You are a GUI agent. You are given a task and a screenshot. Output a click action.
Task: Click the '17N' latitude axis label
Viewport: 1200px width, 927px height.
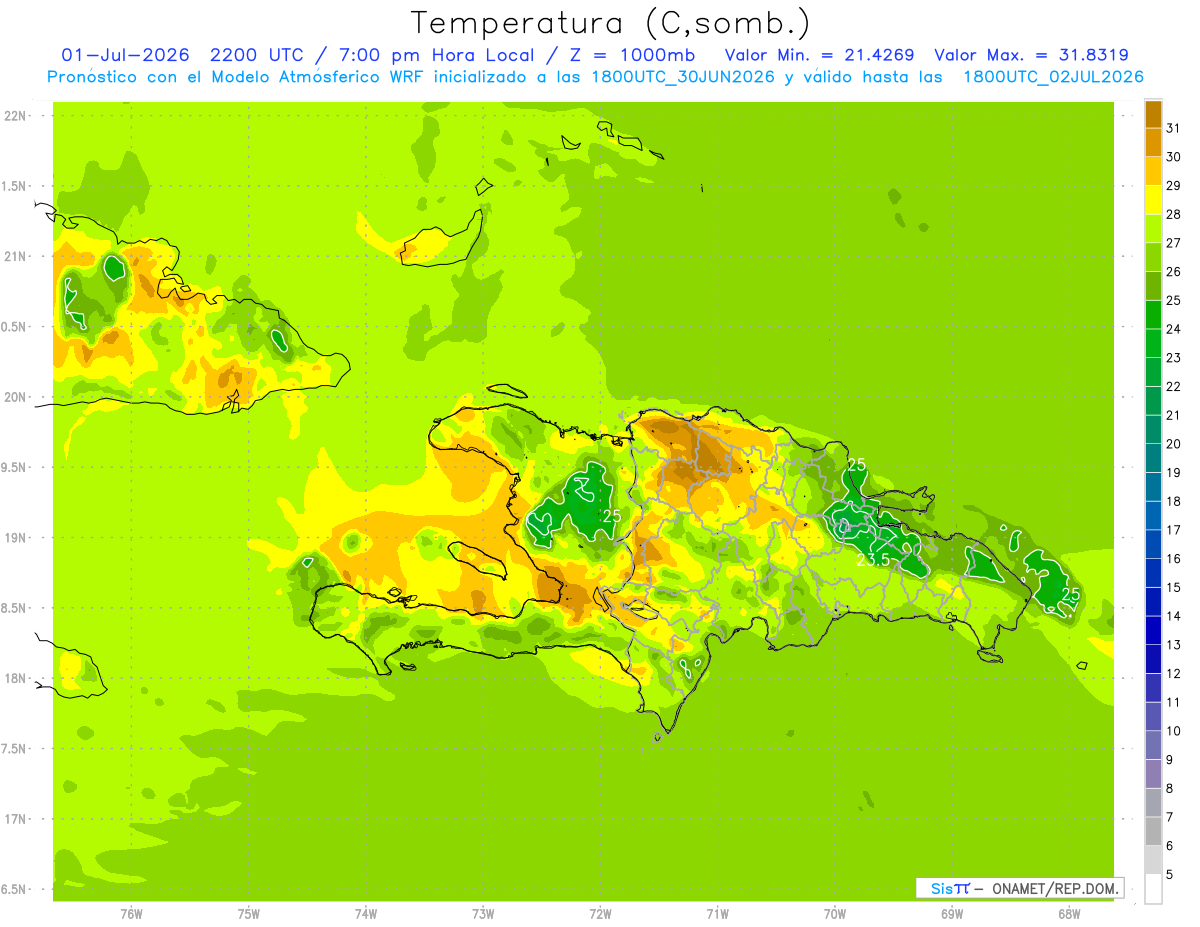pyautogui.click(x=15, y=819)
